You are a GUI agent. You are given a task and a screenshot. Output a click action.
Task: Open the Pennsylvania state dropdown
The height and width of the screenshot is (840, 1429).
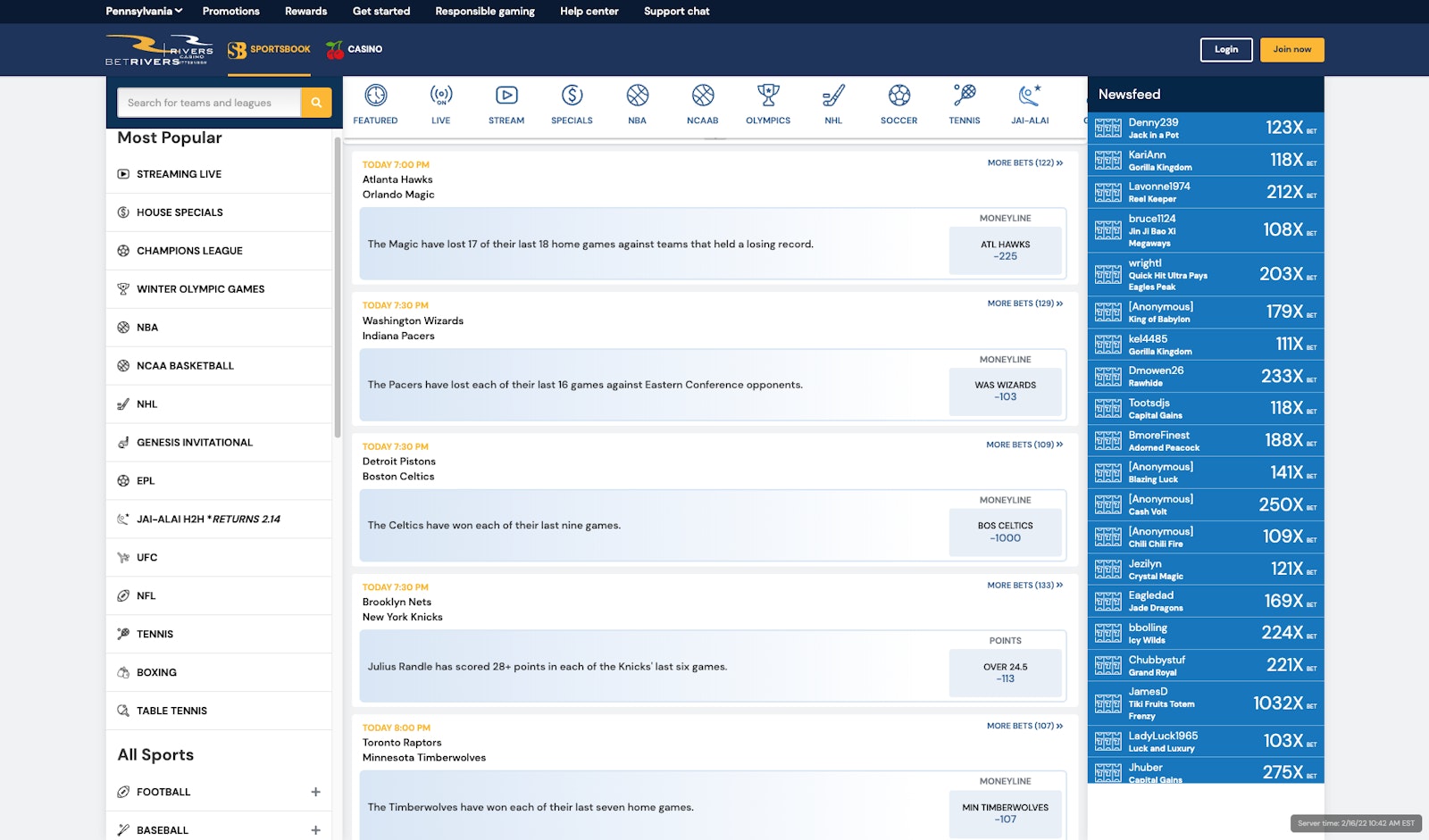tap(144, 12)
